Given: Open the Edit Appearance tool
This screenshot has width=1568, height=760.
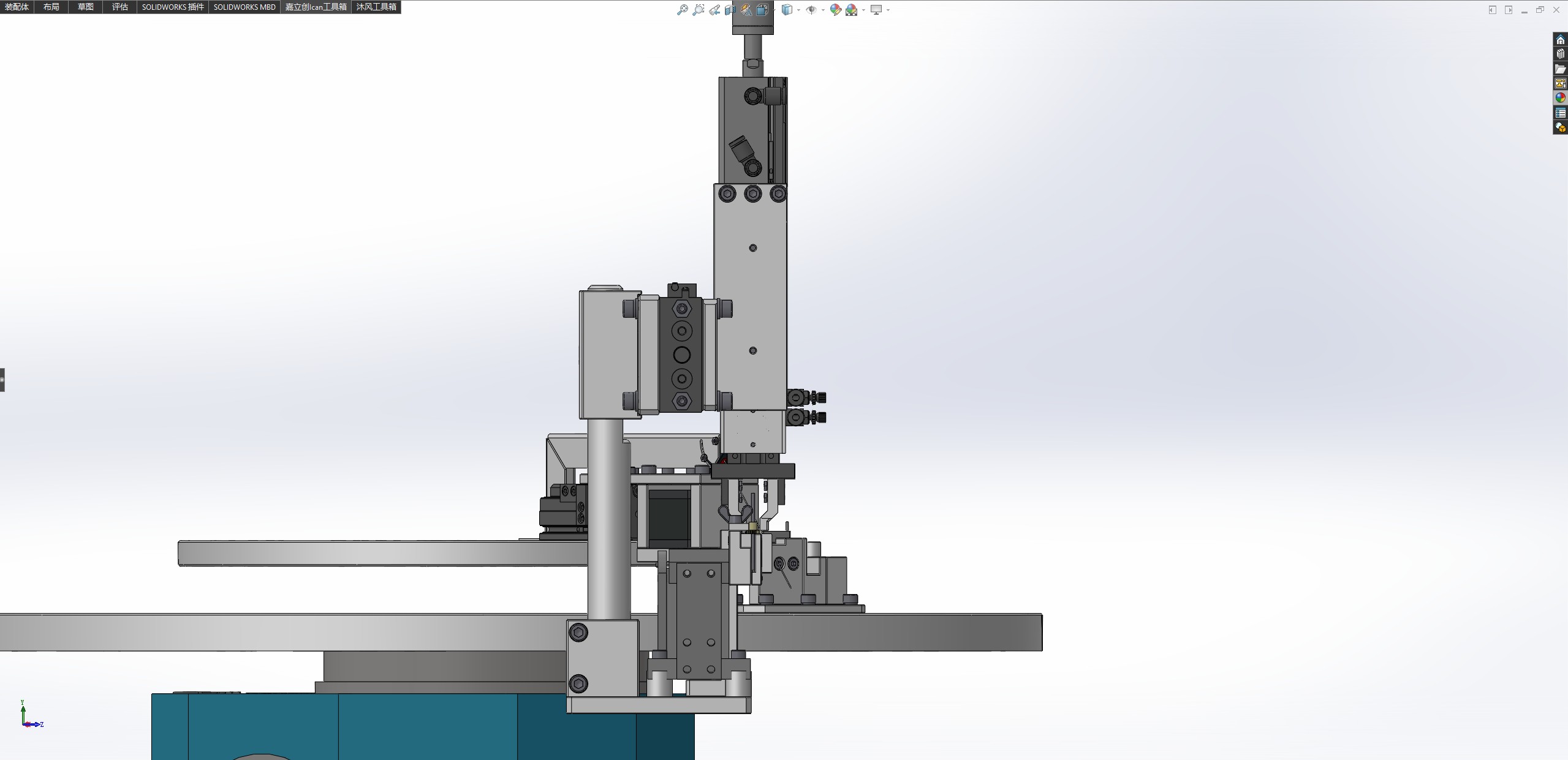Looking at the screenshot, I should (x=835, y=10).
